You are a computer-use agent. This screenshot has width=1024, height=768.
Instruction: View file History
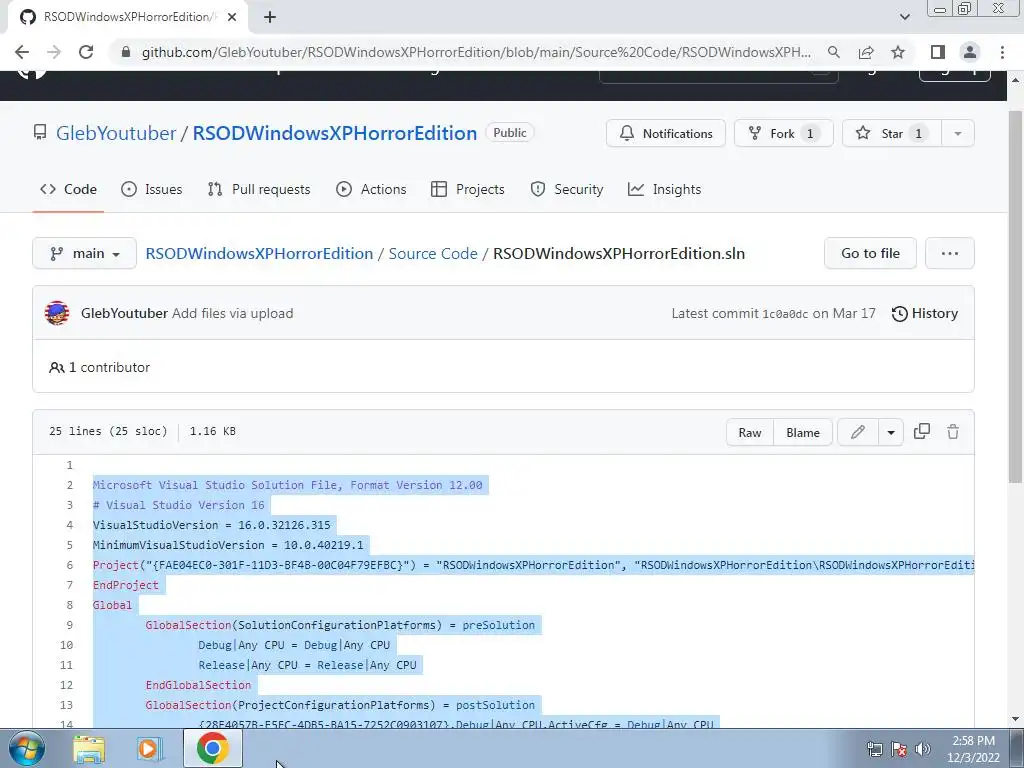click(x=925, y=313)
